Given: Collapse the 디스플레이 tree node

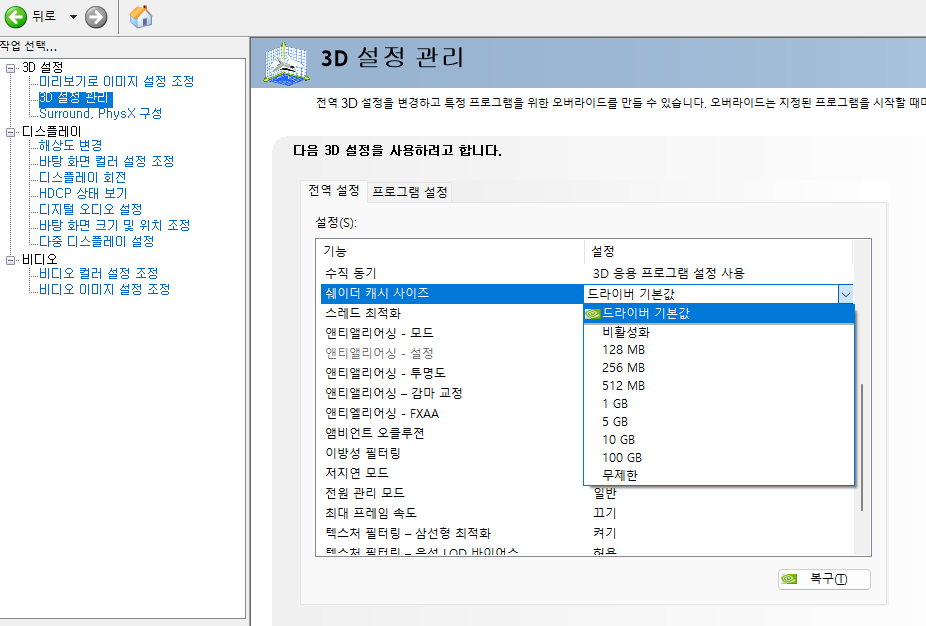Looking at the screenshot, I should click(x=10, y=132).
